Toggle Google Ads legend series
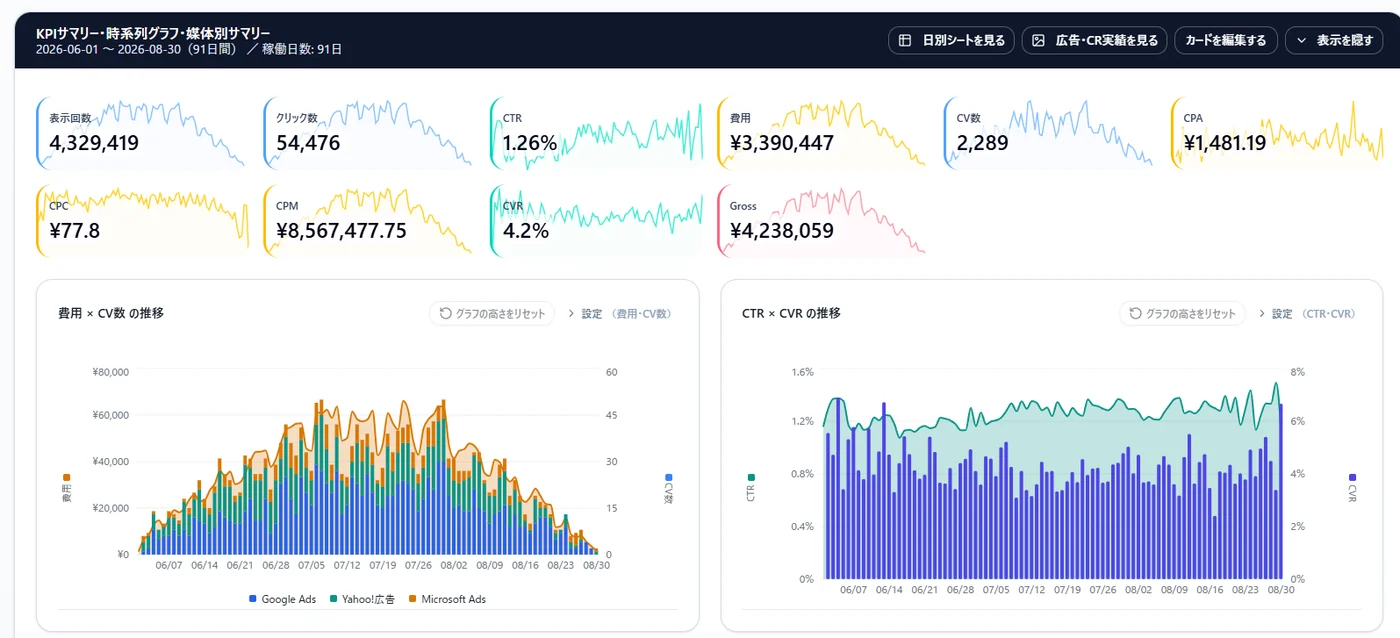The image size is (1400, 638). (x=282, y=599)
